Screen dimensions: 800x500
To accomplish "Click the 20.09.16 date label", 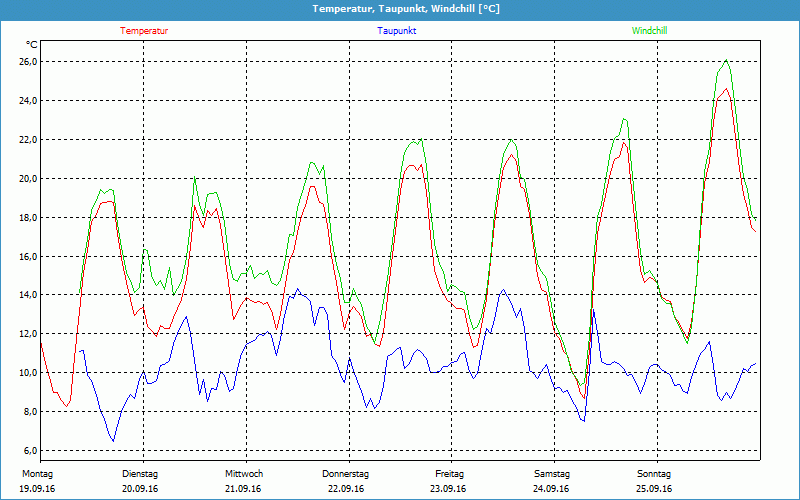I will pos(140,489).
